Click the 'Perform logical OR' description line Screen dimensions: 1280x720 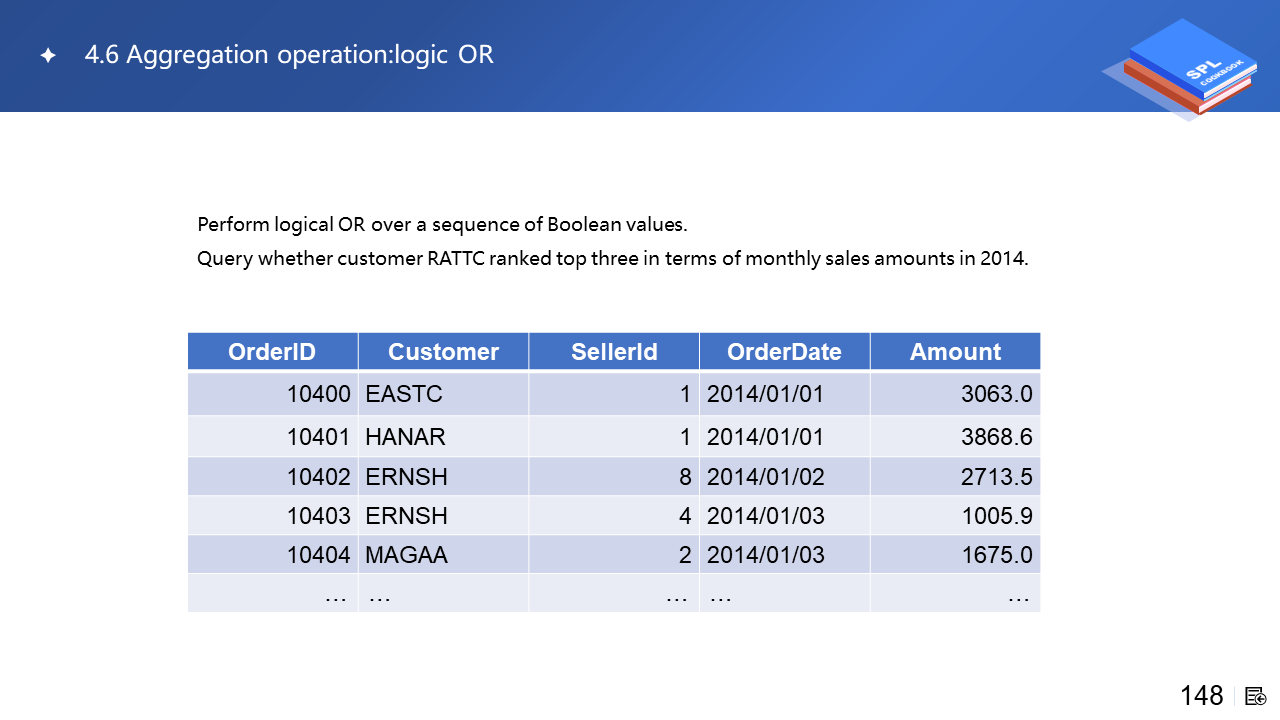coord(442,224)
